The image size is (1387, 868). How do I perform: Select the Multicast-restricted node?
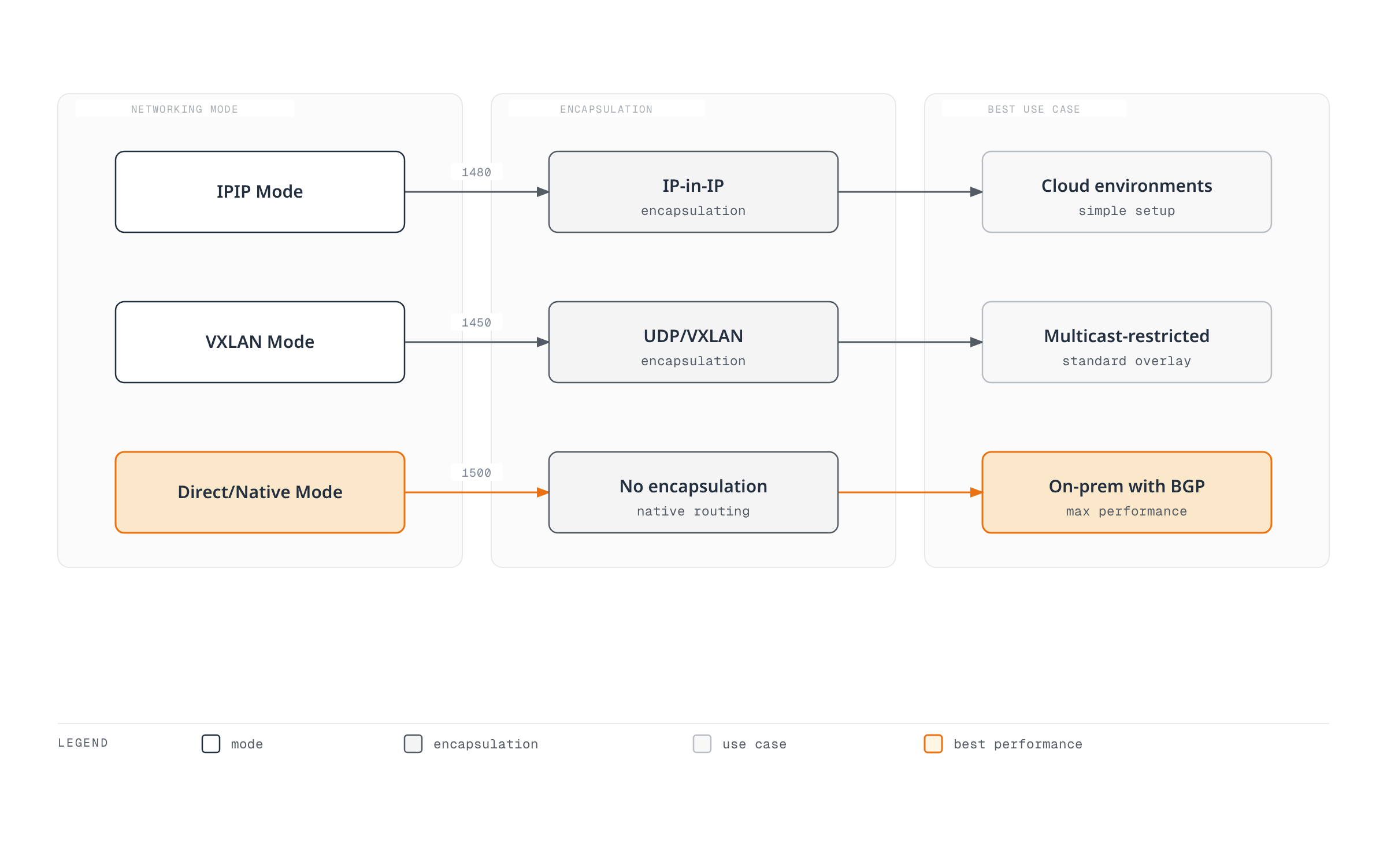click(1127, 342)
